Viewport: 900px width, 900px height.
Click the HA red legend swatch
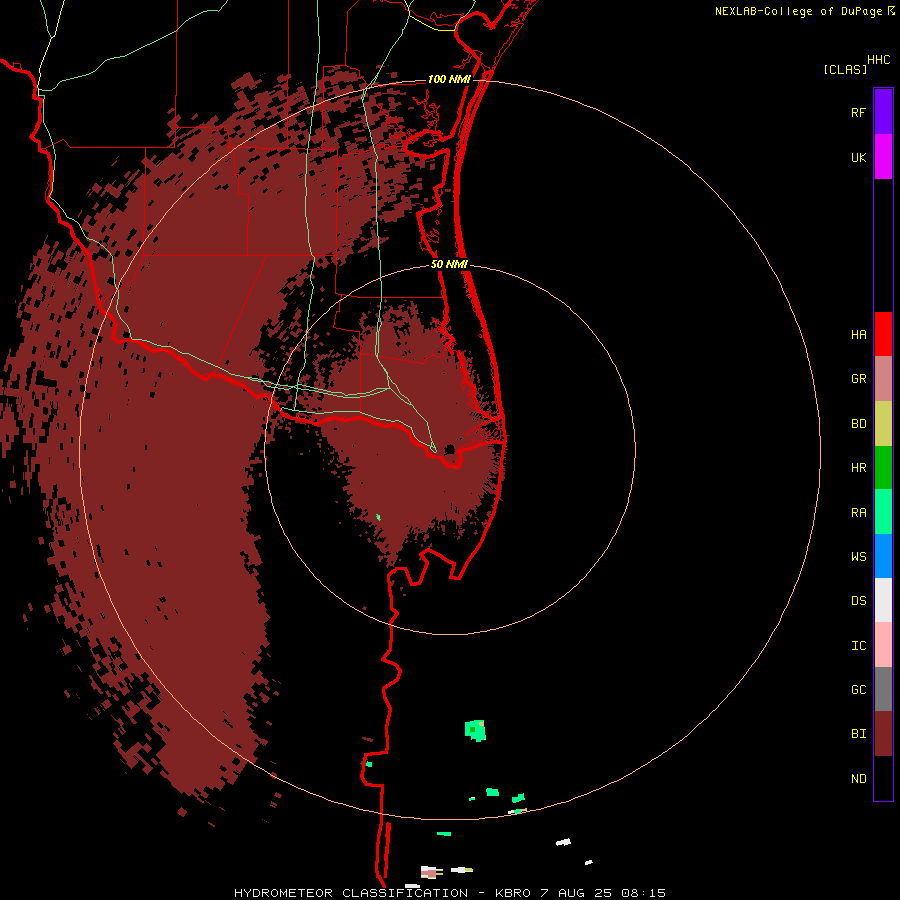[x=883, y=334]
